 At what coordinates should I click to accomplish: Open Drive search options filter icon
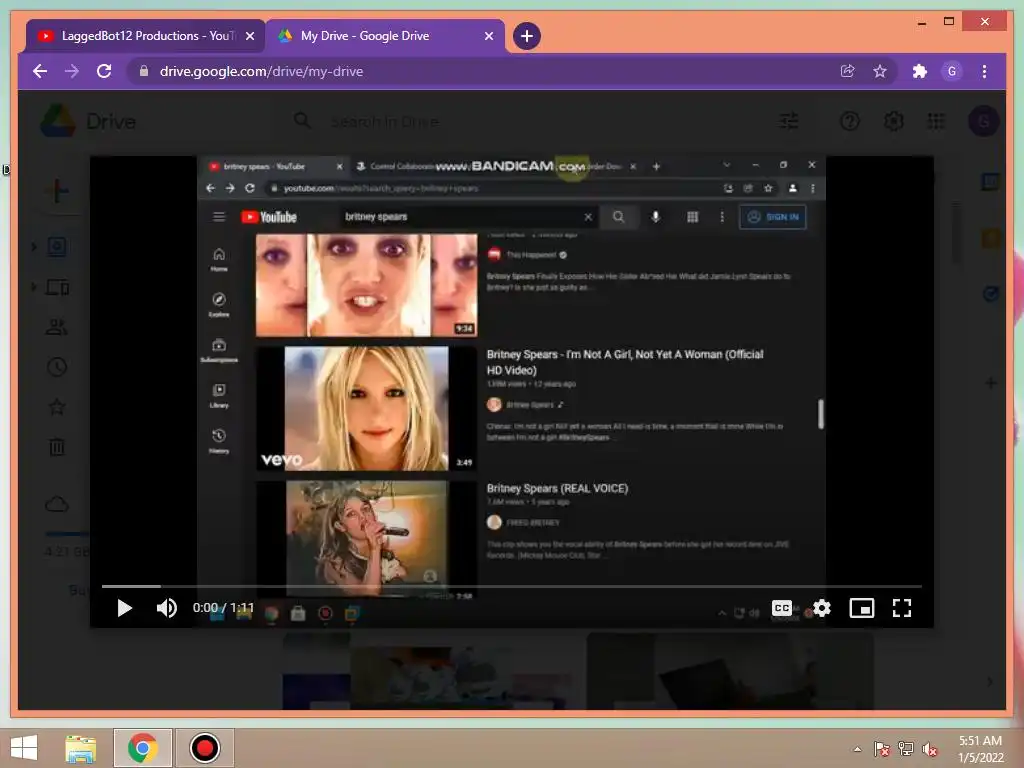(x=789, y=121)
